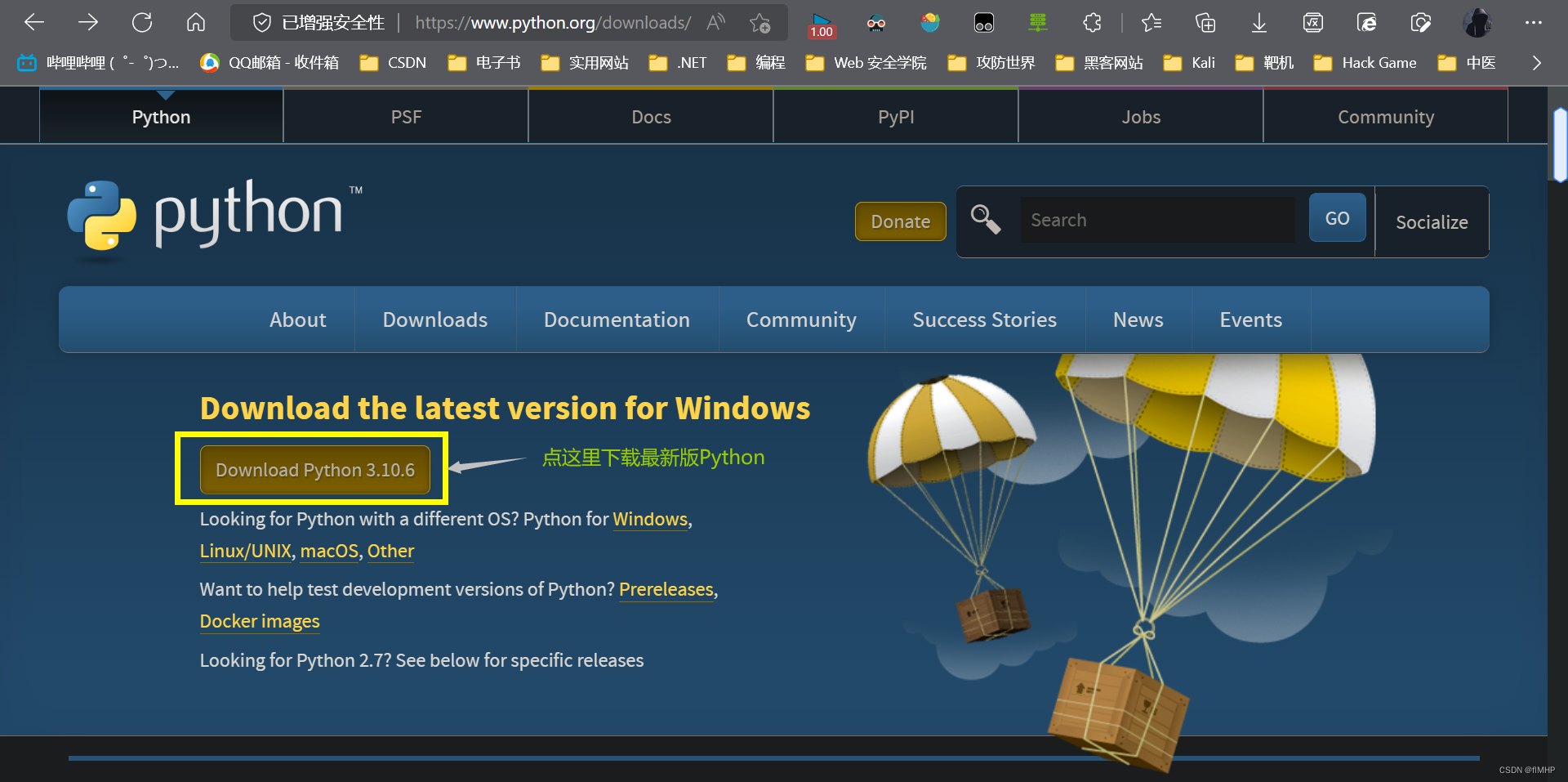Screen dimensions: 1568x782
Task: Click the browser home icon
Action: coord(196,23)
